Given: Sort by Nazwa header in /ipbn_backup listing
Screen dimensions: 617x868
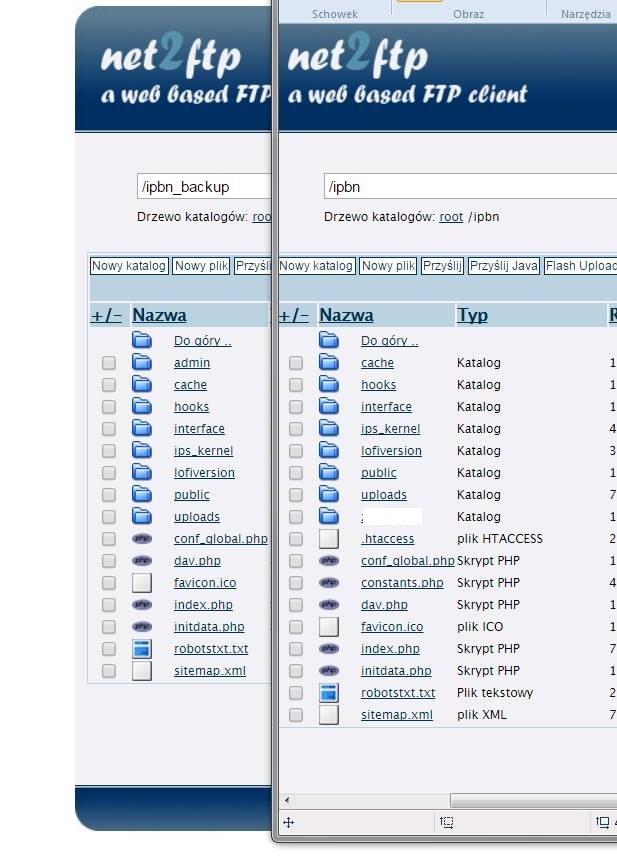Looking at the screenshot, I should tap(159, 315).
